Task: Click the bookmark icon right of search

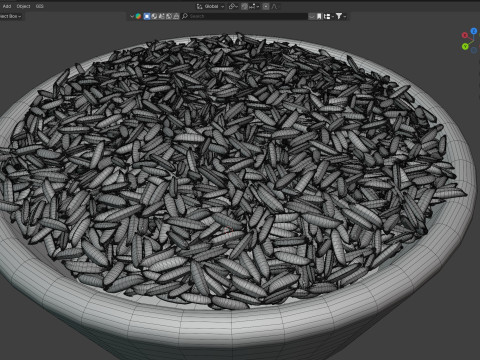Action: (x=319, y=16)
